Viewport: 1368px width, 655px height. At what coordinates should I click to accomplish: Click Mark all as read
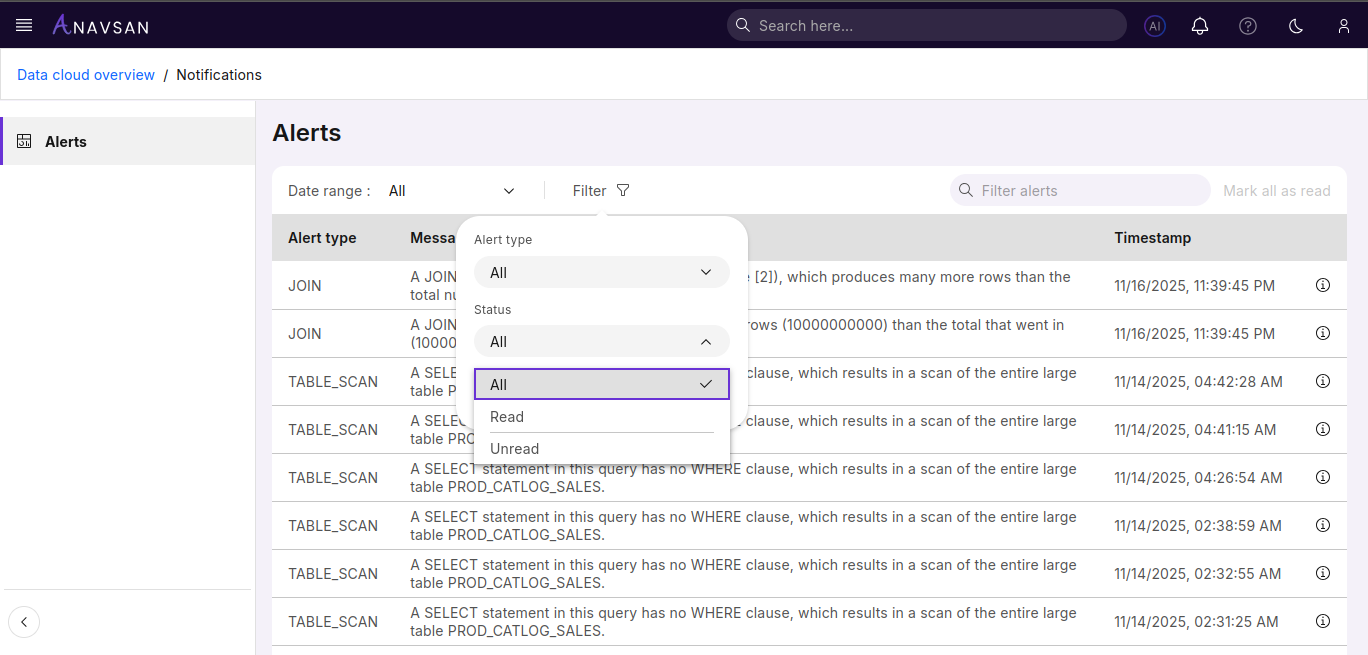click(x=1276, y=191)
